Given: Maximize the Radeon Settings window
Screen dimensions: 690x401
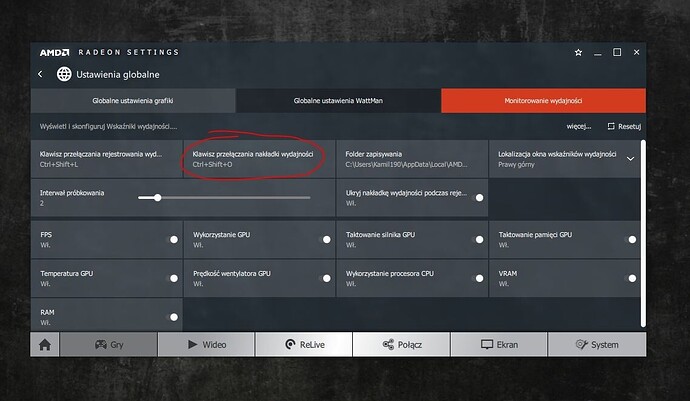Looking at the screenshot, I should point(617,52).
